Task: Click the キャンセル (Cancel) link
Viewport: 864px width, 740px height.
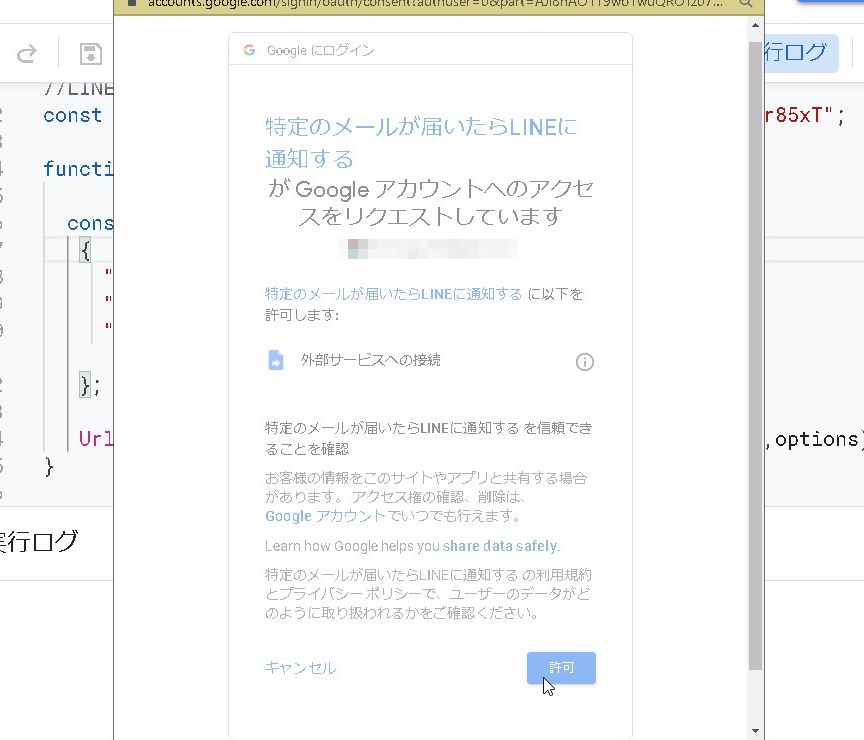Action: click(x=300, y=668)
